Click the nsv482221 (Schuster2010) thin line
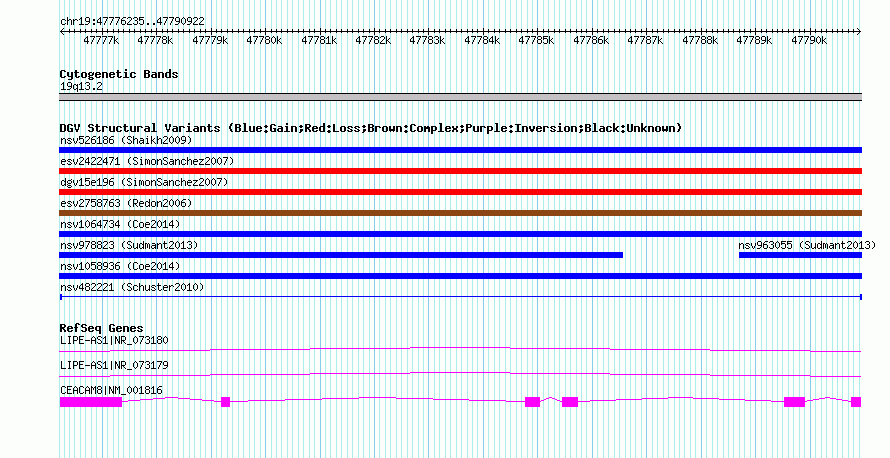 click(460, 297)
